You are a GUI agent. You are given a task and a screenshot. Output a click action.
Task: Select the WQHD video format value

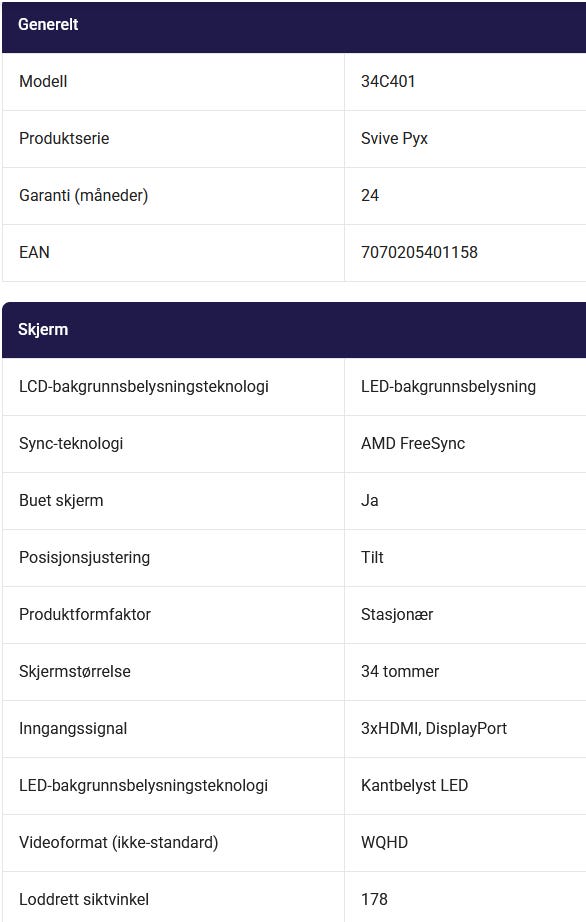384,842
